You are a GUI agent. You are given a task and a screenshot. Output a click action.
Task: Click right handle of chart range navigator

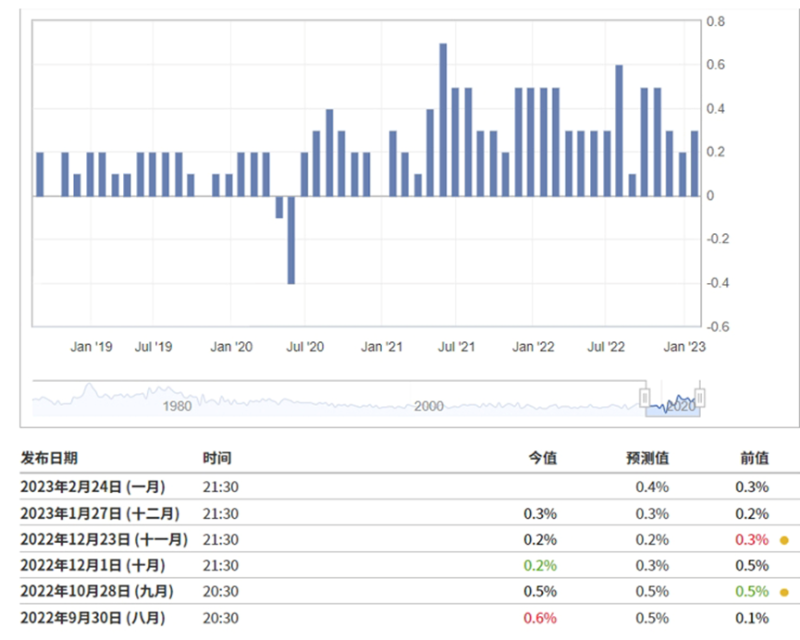700,398
